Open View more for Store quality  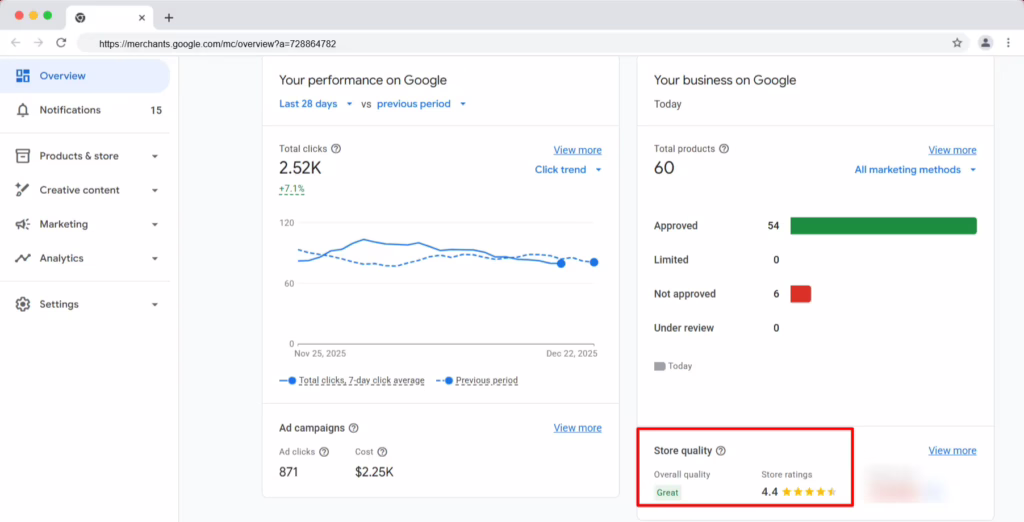[952, 451]
